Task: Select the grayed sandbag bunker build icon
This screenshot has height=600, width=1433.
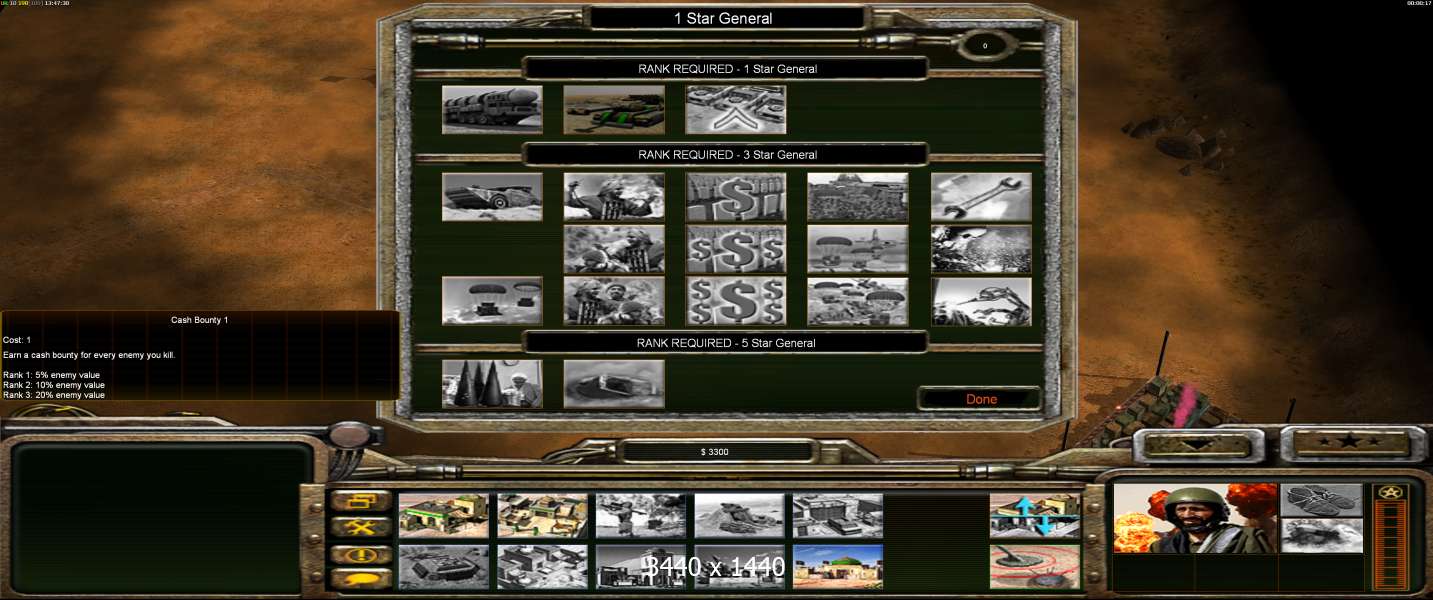Action: tap(739, 516)
